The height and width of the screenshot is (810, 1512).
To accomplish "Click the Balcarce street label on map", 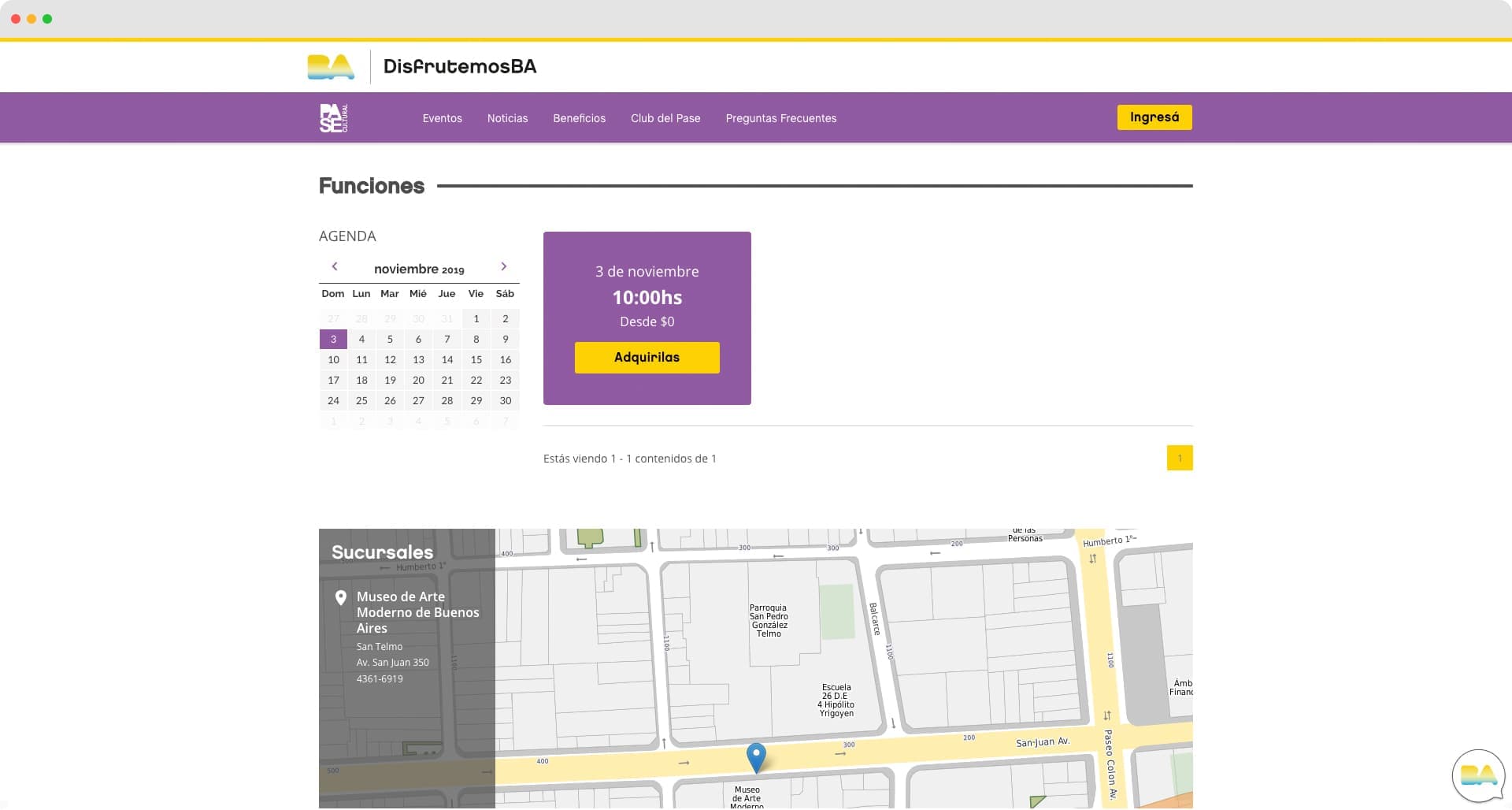I will [x=874, y=620].
